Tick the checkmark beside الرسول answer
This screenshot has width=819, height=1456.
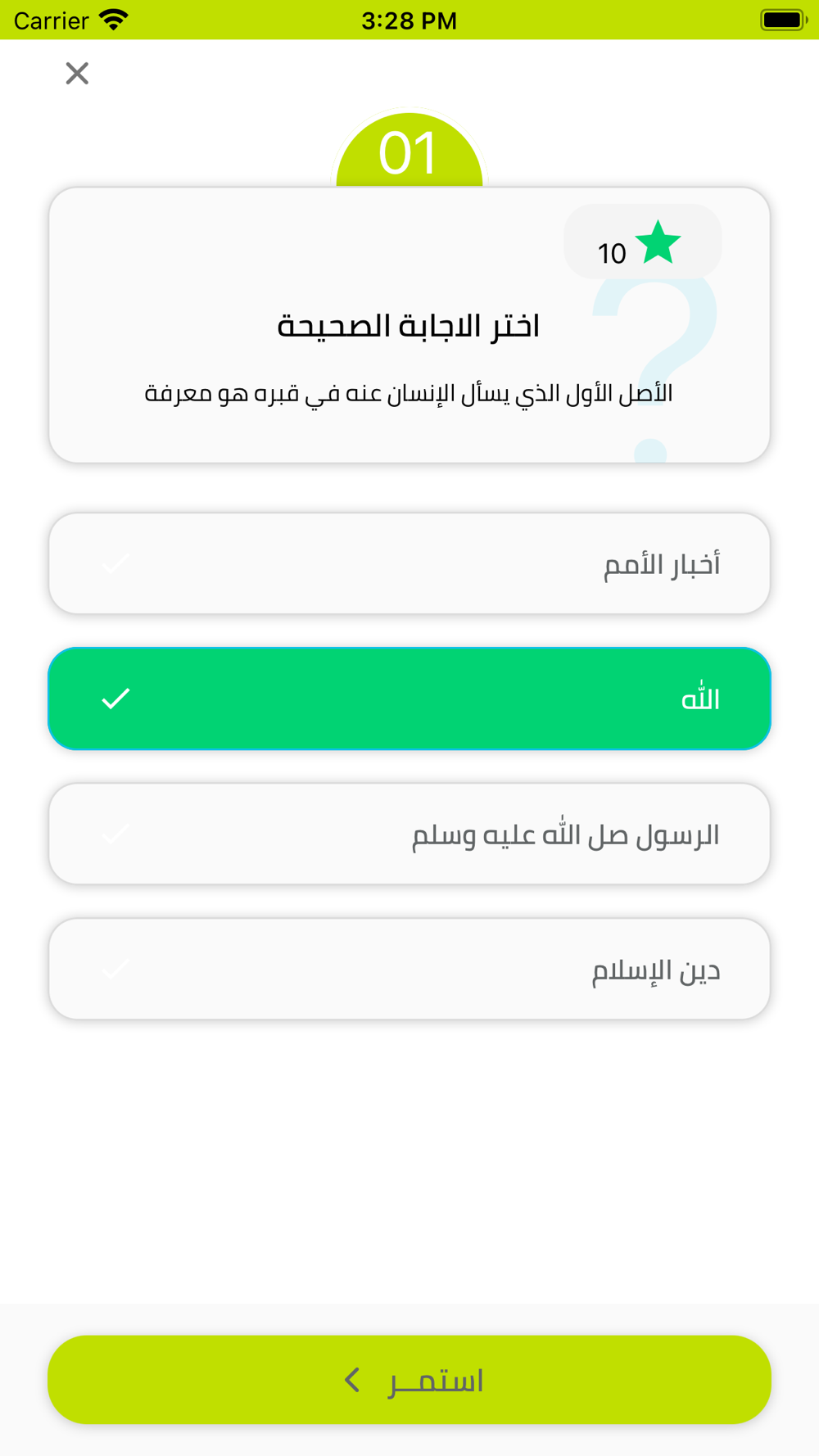point(115,834)
